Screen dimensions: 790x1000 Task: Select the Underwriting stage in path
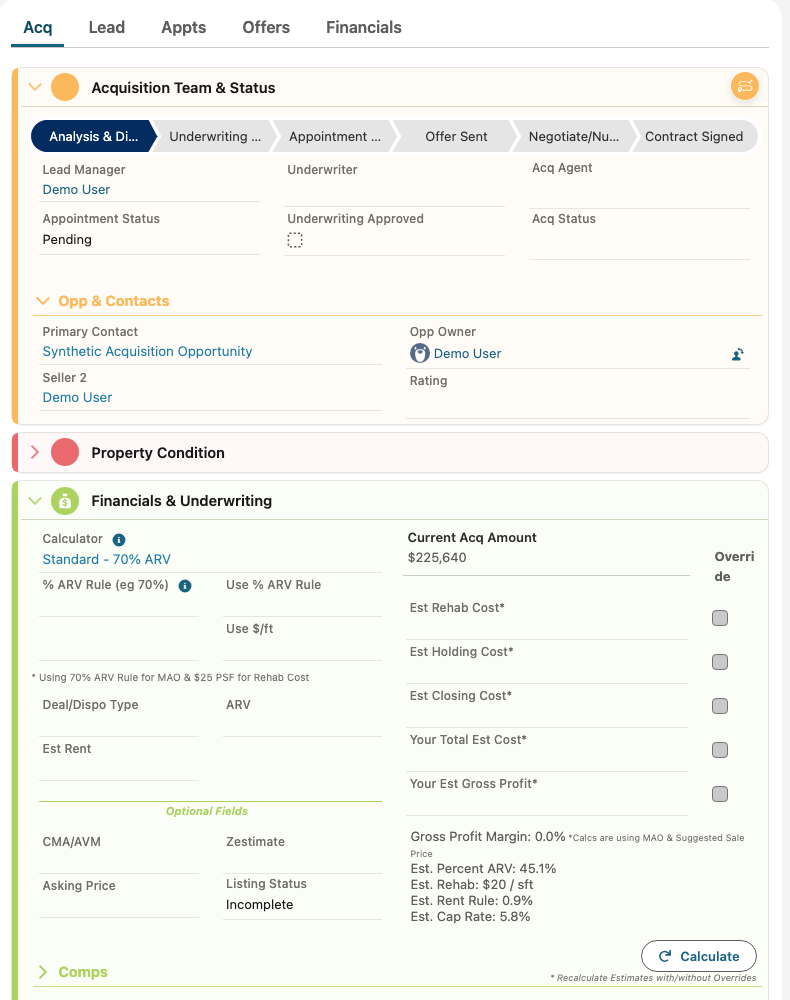pos(215,136)
